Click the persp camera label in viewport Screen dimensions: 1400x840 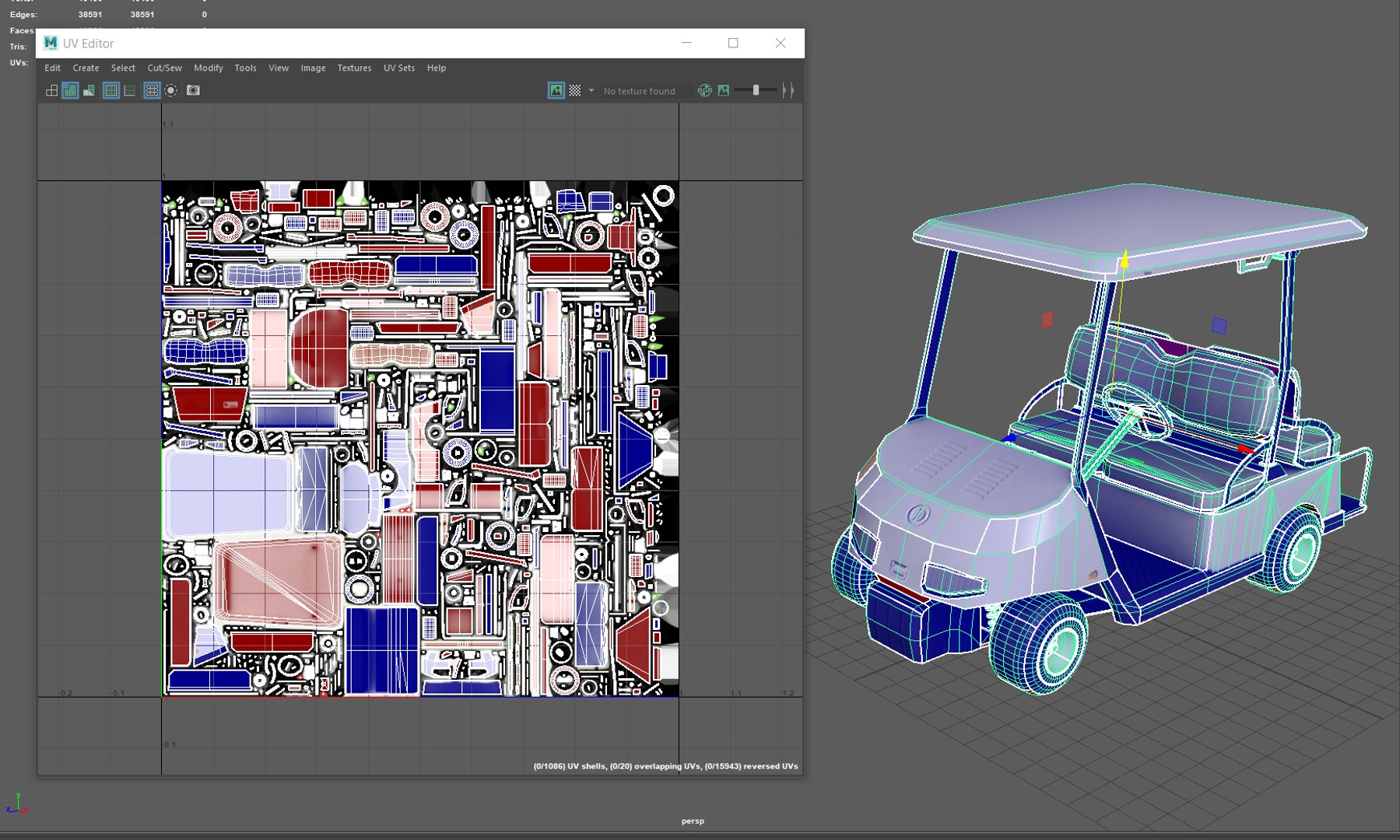click(x=693, y=821)
